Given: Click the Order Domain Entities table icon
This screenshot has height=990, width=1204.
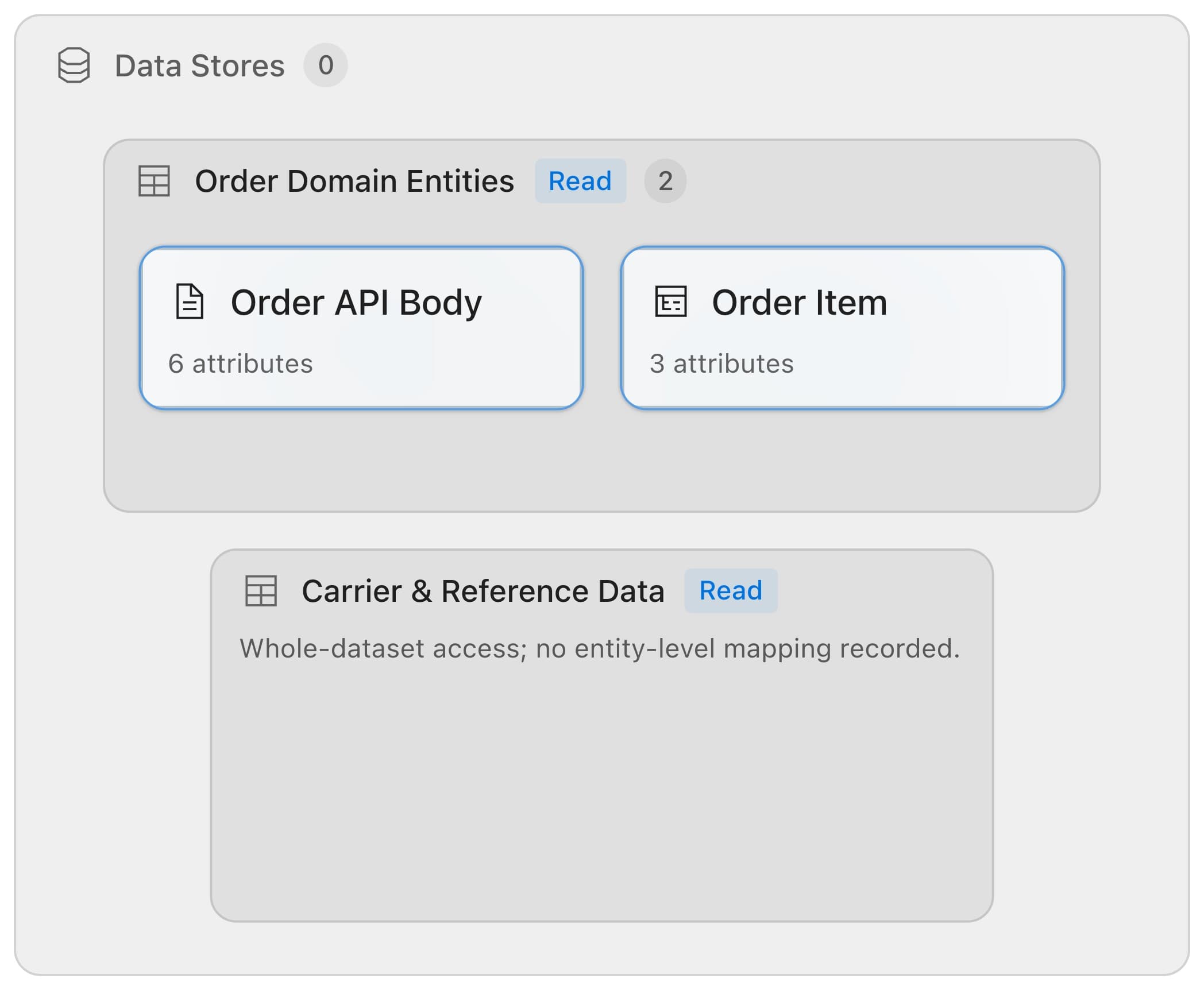Looking at the screenshot, I should 154,181.
